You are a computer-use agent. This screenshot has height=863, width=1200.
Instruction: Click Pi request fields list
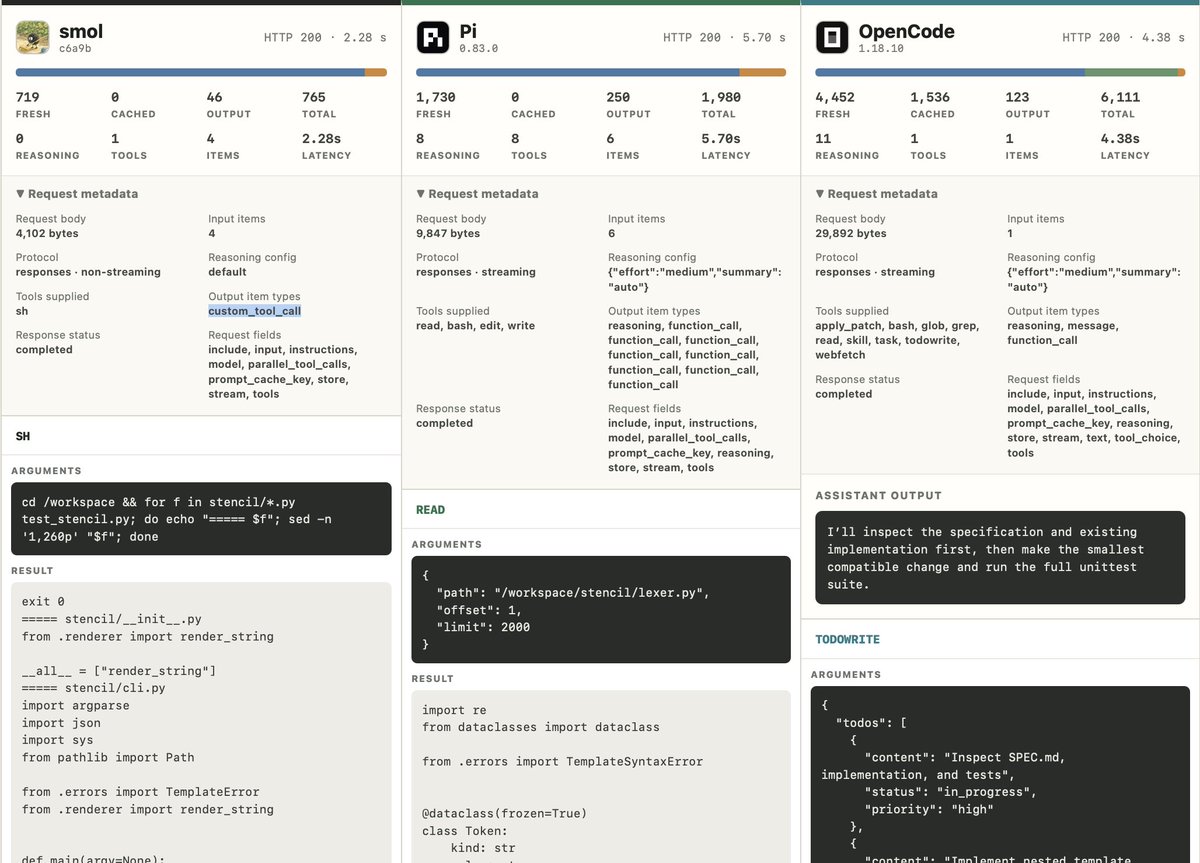click(x=690, y=445)
